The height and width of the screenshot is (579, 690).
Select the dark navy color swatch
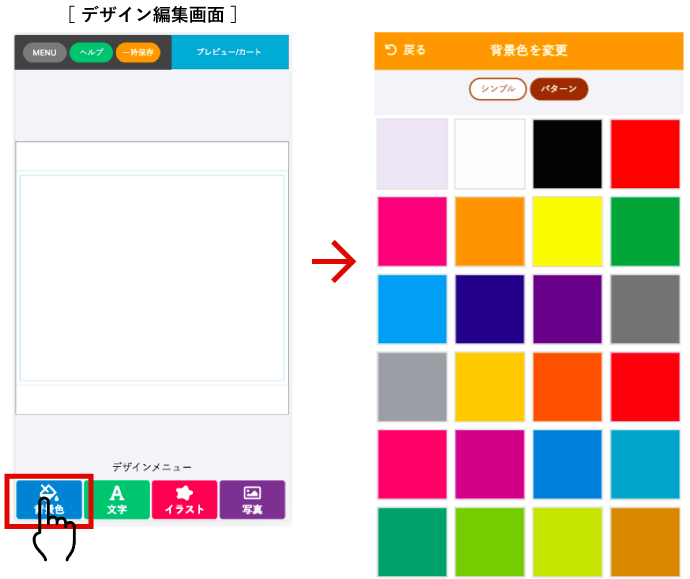click(x=490, y=309)
